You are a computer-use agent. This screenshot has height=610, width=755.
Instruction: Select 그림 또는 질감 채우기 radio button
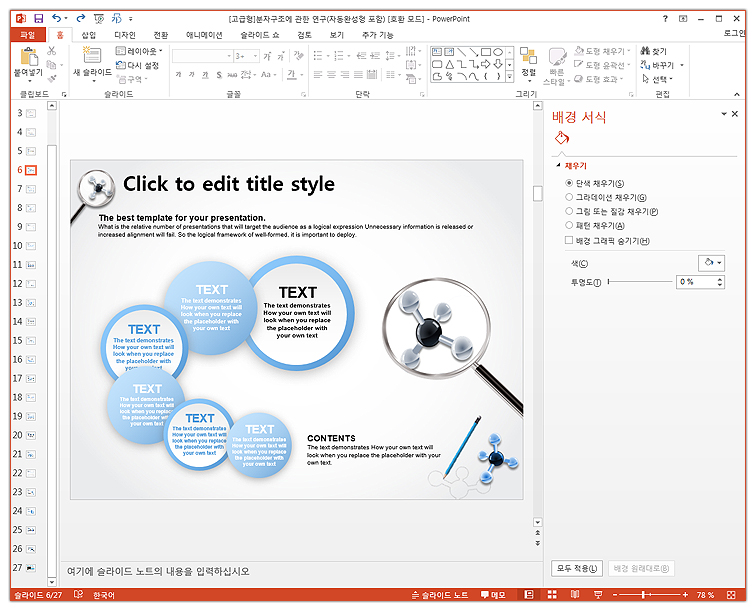click(x=569, y=211)
